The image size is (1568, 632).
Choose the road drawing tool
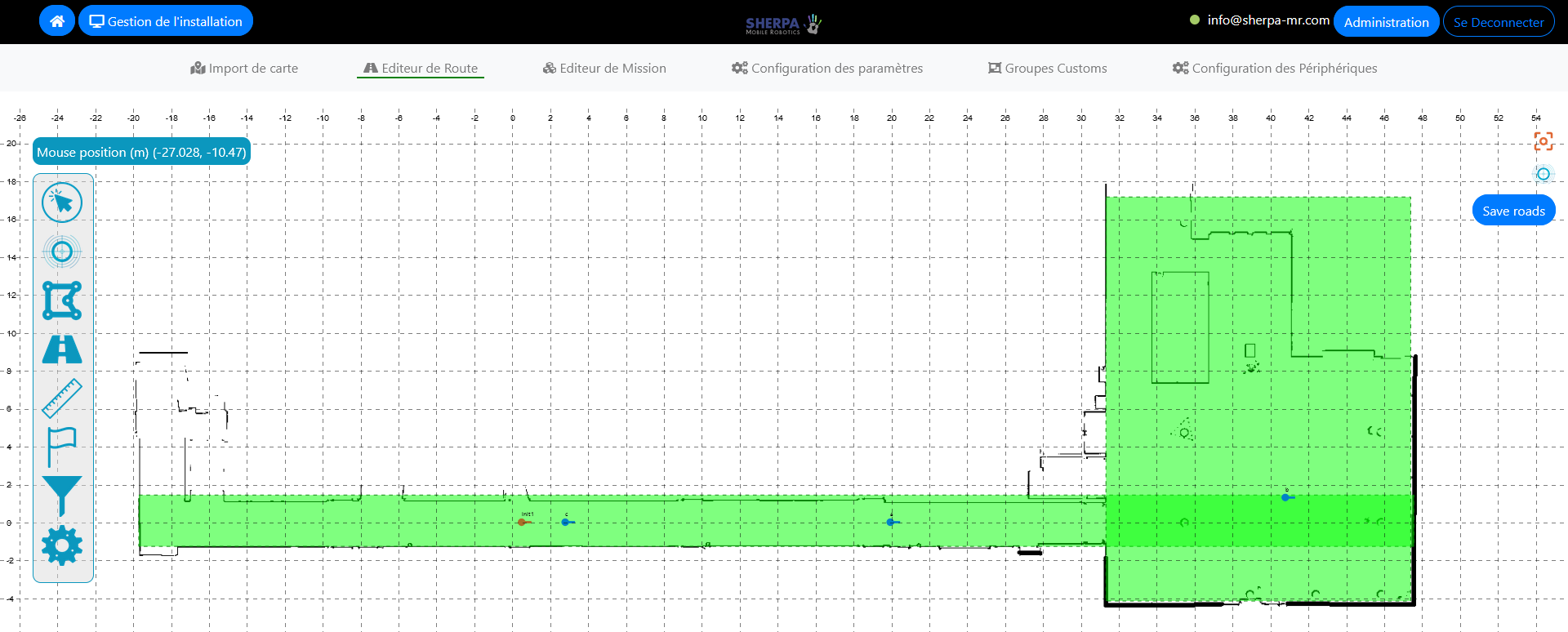[62, 349]
